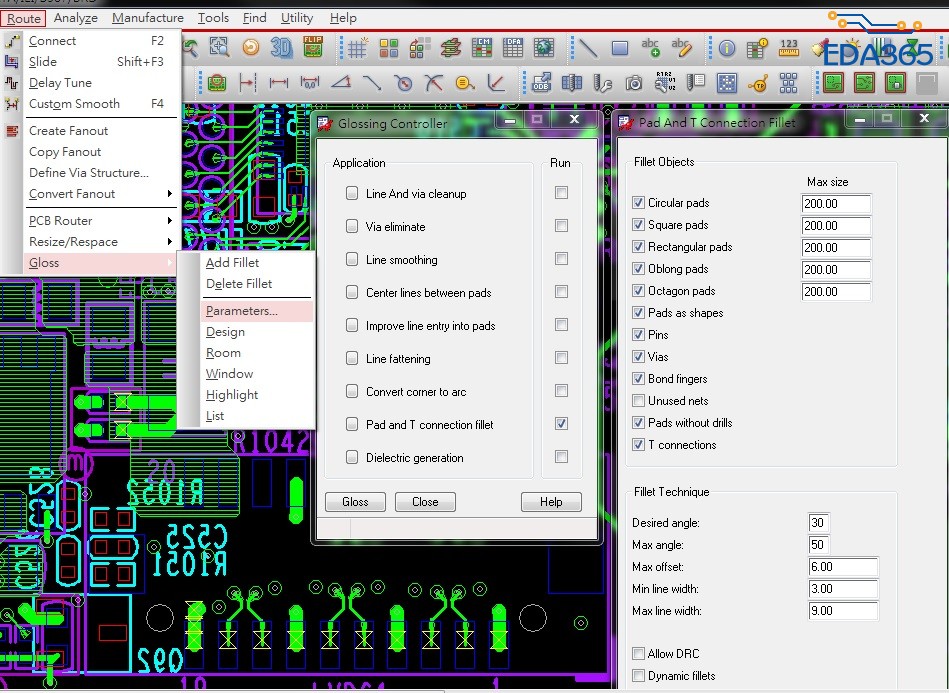Select the Add Line tool icon
Viewport: 949px width, 693px height.
tap(589, 47)
